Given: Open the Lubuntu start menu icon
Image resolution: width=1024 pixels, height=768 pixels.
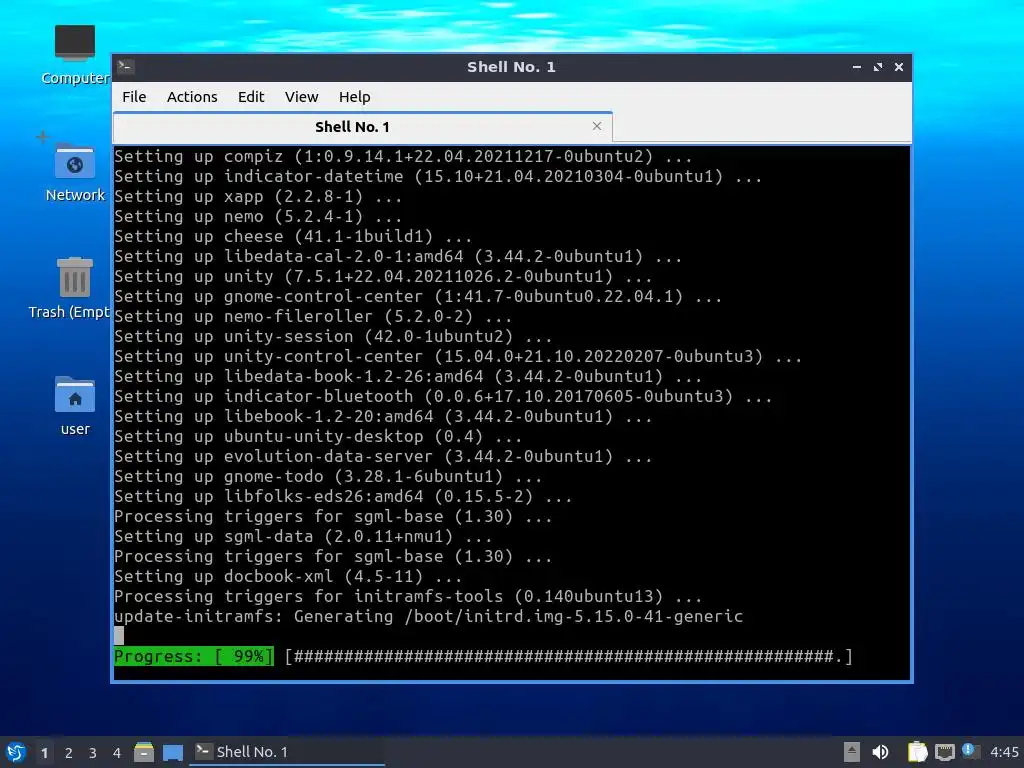Looking at the screenshot, I should [16, 752].
